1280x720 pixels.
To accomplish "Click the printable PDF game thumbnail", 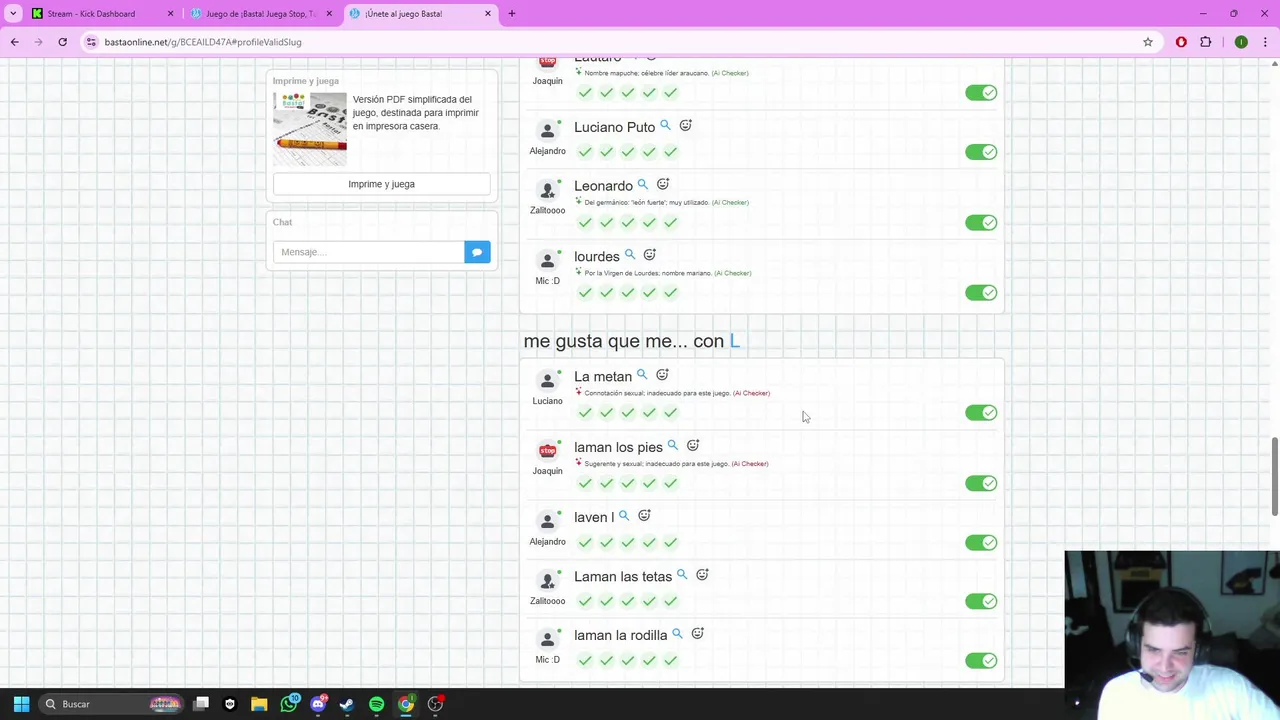I will point(310,129).
